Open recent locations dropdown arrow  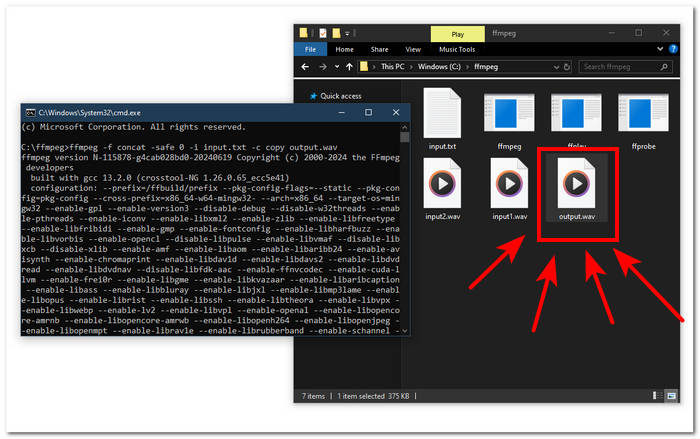[x=337, y=67]
